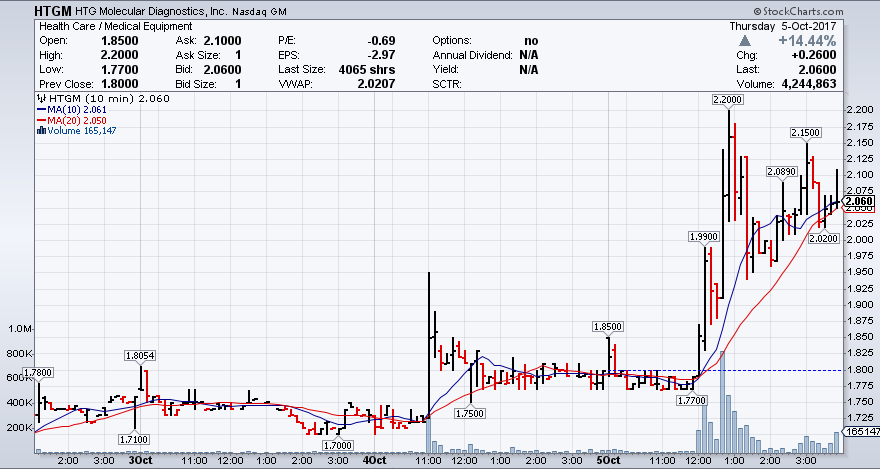Select the 2.2000 high price label

tap(727, 100)
